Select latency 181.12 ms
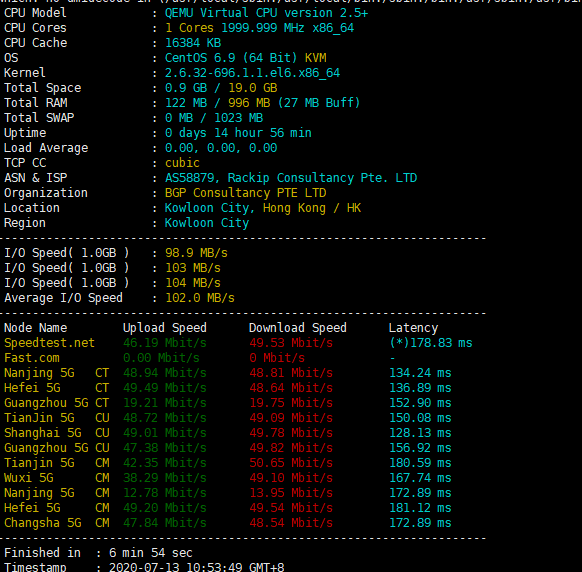The height and width of the screenshot is (572, 582). (420, 508)
